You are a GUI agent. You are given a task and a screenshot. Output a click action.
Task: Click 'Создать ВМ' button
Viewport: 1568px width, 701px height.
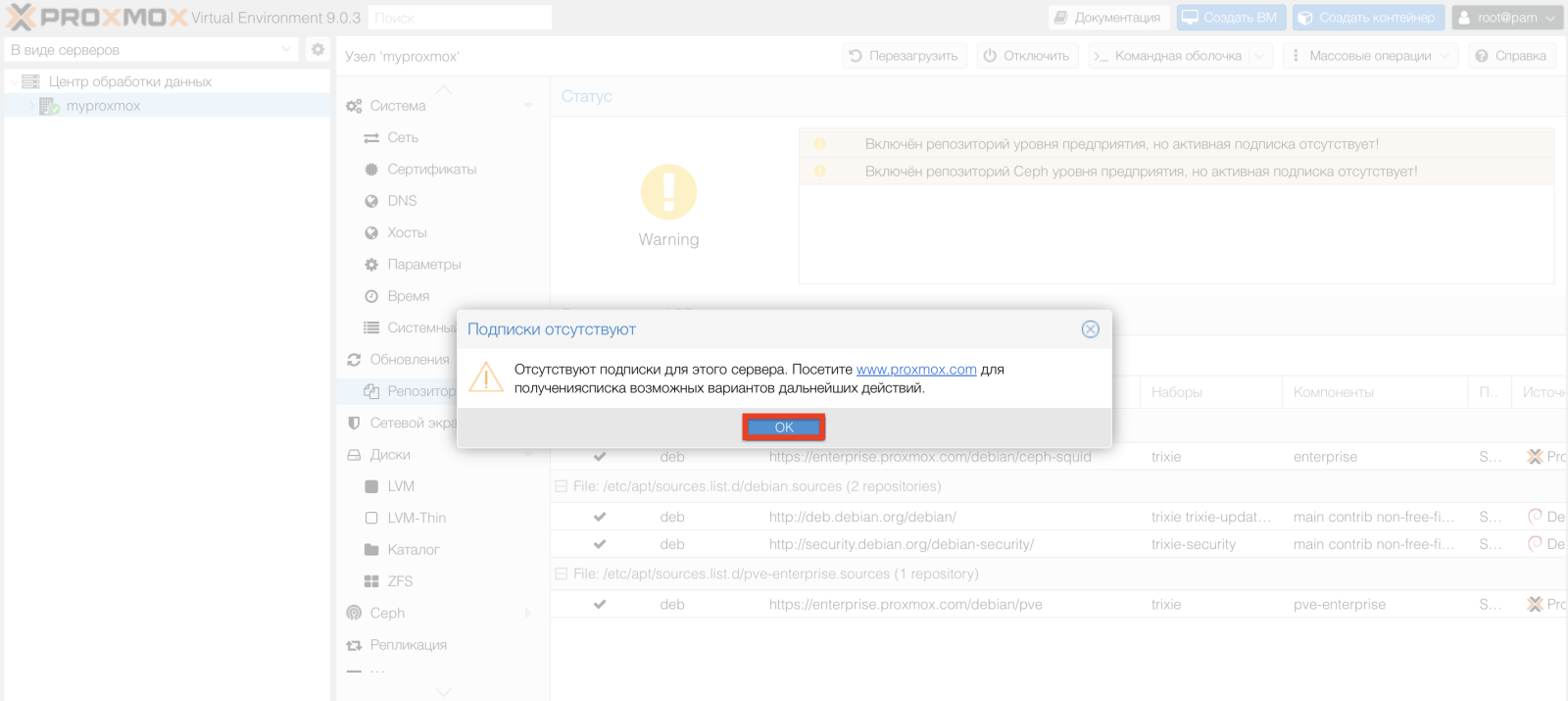(x=1230, y=18)
